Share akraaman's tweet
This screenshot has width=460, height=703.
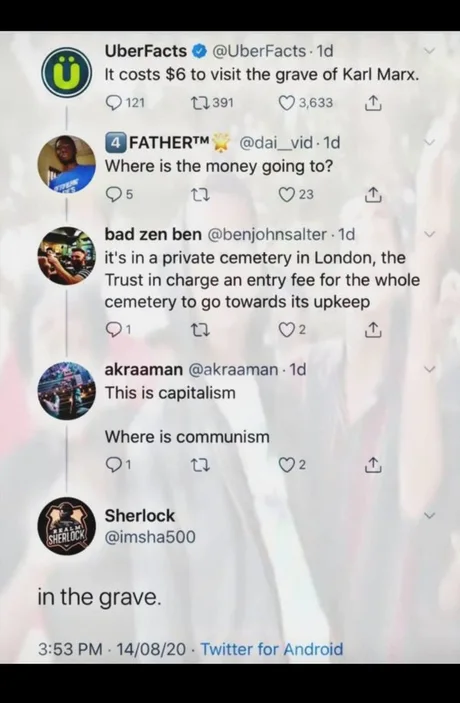(373, 466)
